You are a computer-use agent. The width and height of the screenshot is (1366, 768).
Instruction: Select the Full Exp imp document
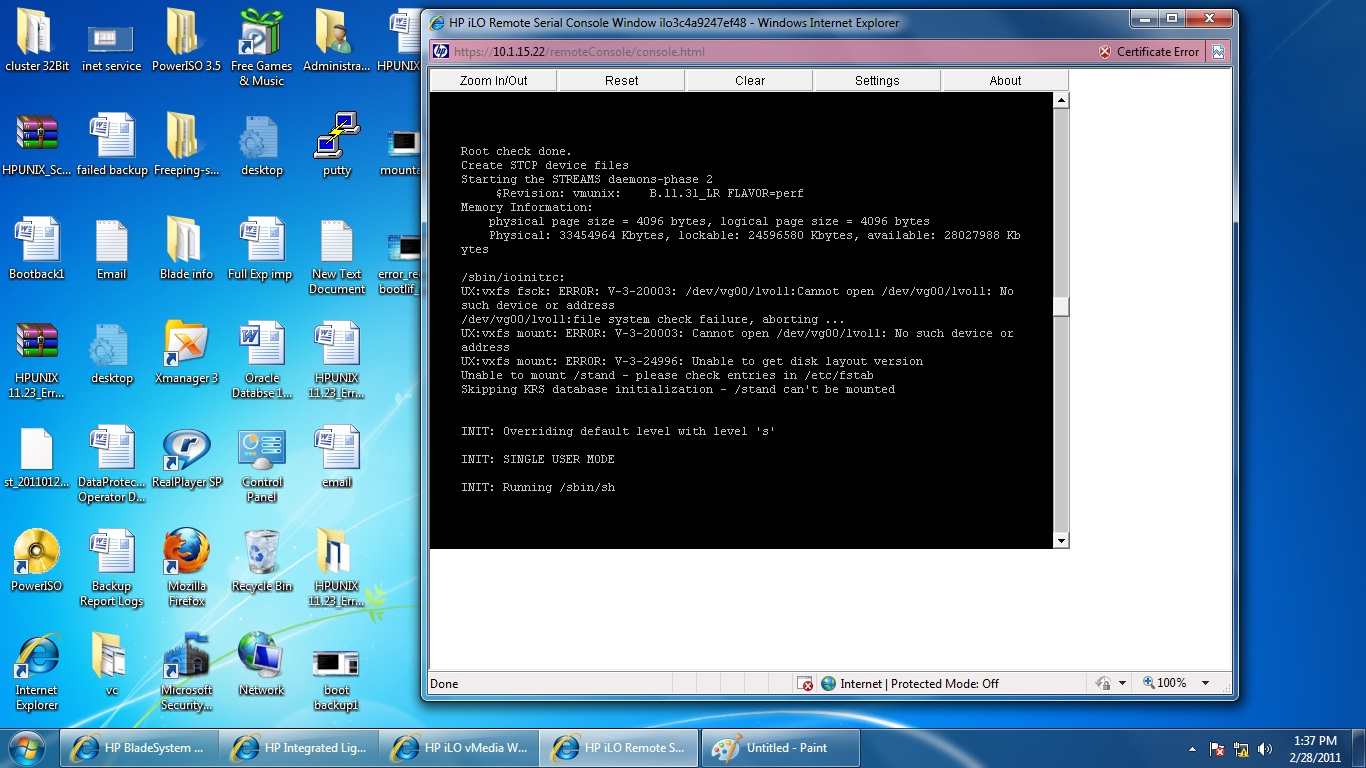tap(261, 250)
